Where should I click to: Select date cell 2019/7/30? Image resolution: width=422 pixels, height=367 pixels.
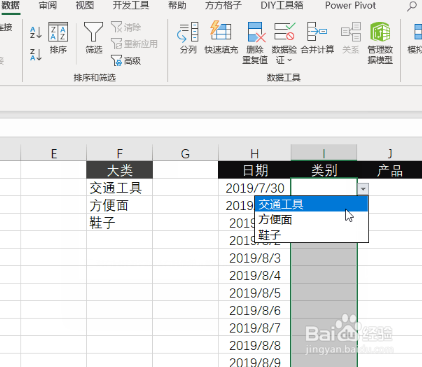(x=255, y=188)
